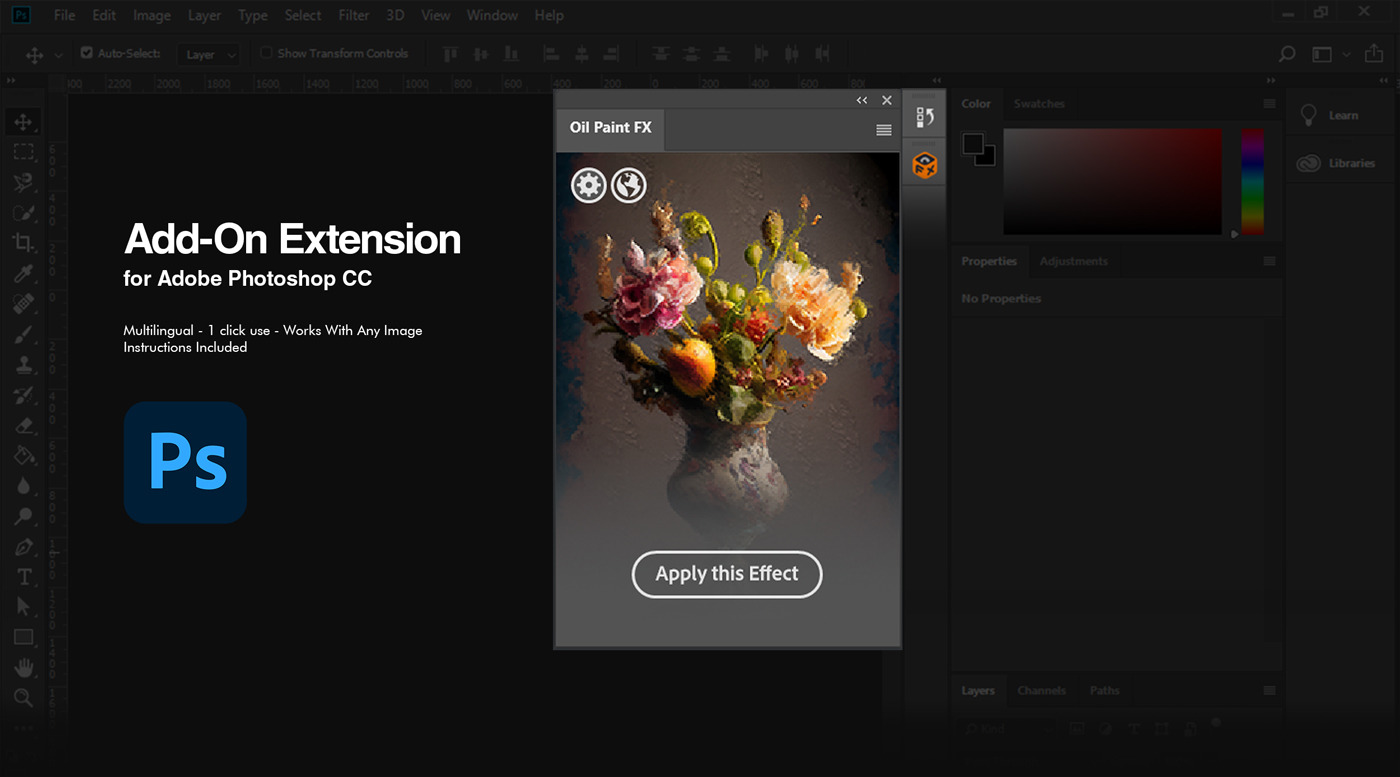The height and width of the screenshot is (777, 1400).
Task: Switch to the Channels tab
Action: [1041, 690]
